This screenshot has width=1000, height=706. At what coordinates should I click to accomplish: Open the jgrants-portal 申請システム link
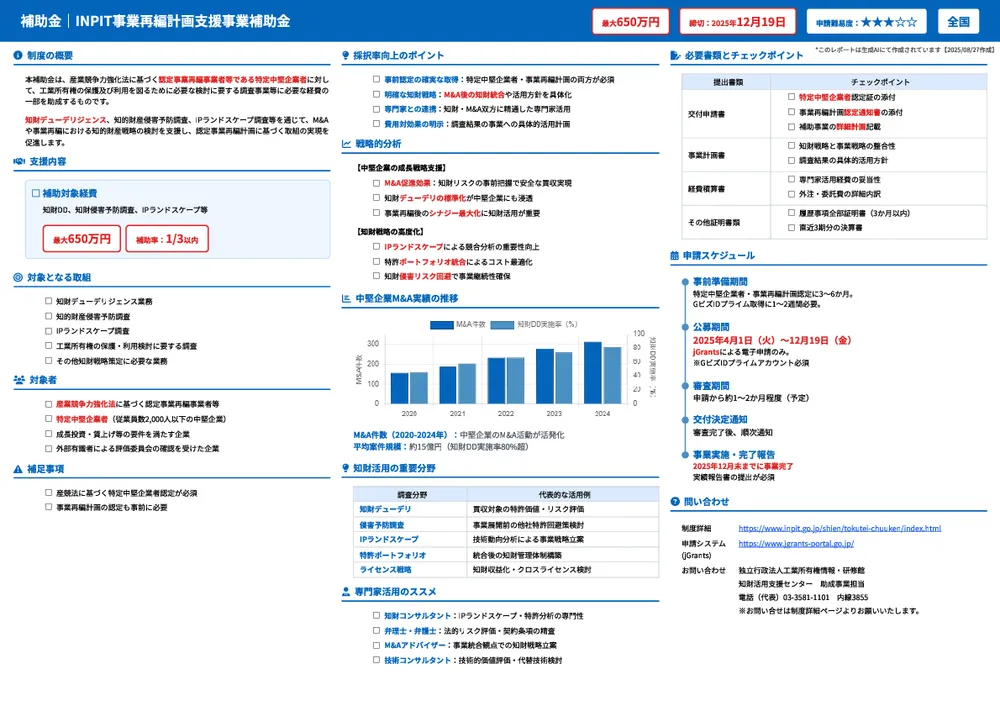[x=796, y=544]
